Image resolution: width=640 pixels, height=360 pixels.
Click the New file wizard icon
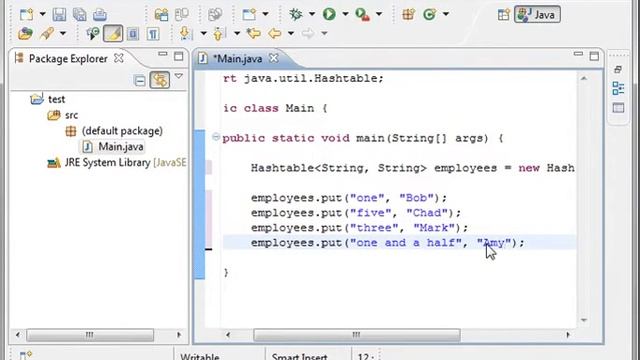[x=27, y=15]
